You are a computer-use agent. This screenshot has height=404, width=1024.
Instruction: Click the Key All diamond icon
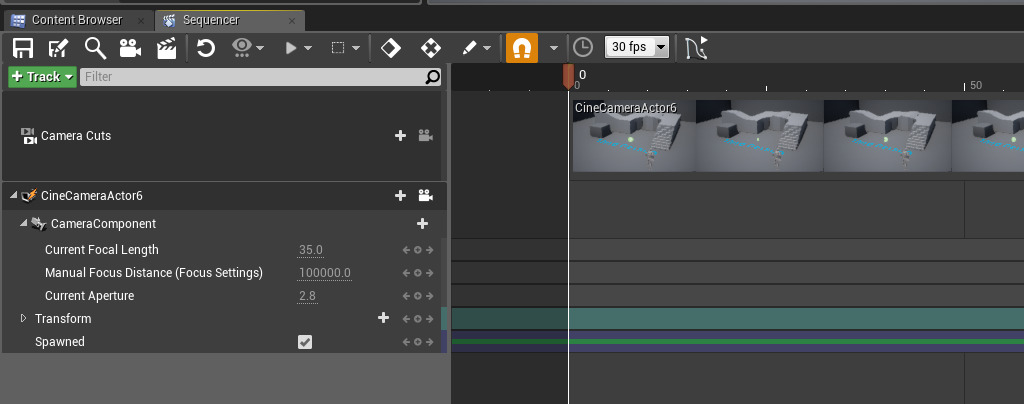(391, 47)
